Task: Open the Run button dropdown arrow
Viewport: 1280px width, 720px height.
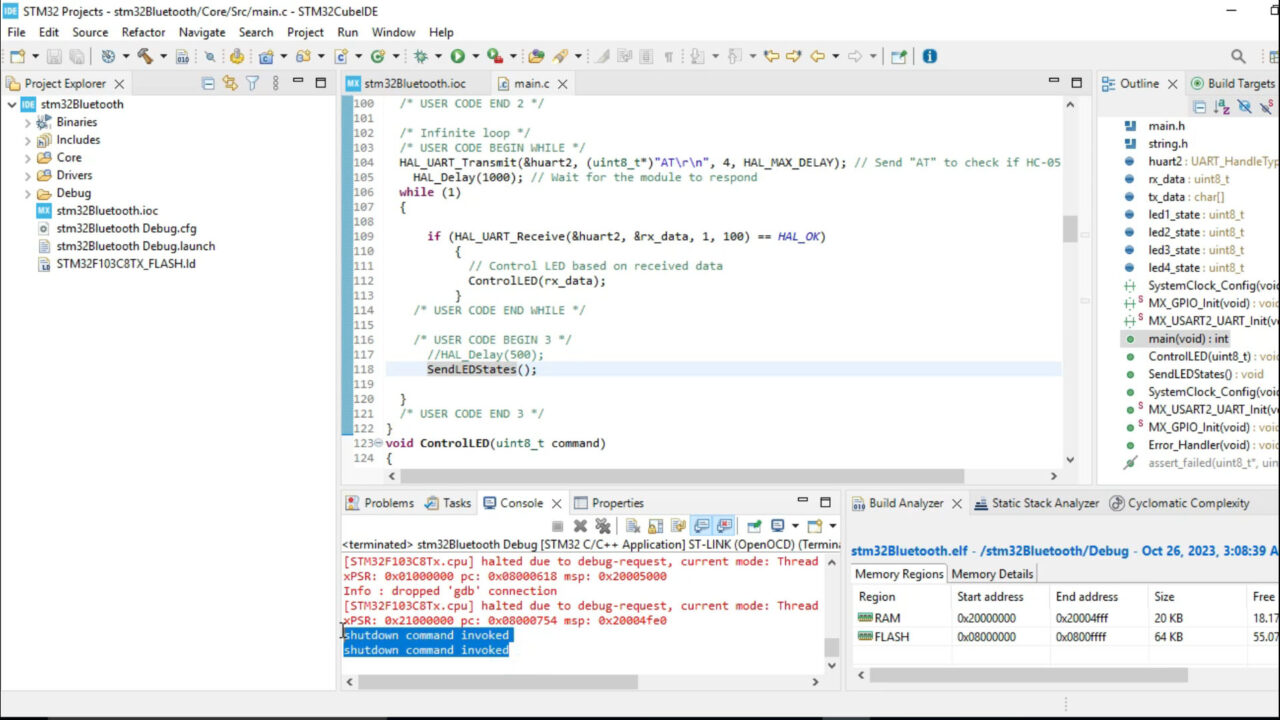Action: (476, 57)
